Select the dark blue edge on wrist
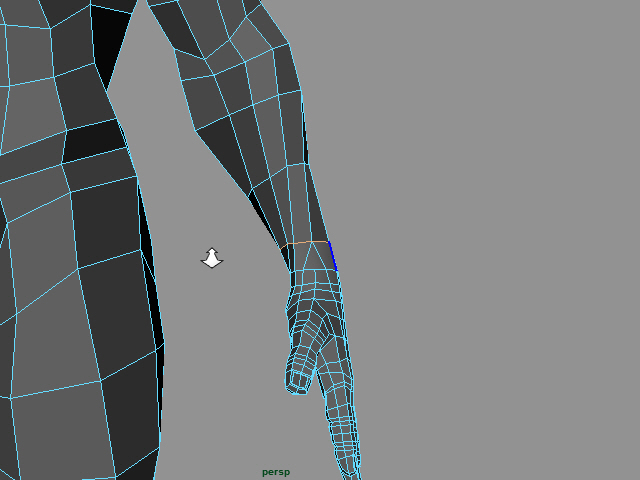640x480 pixels. [x=332, y=256]
